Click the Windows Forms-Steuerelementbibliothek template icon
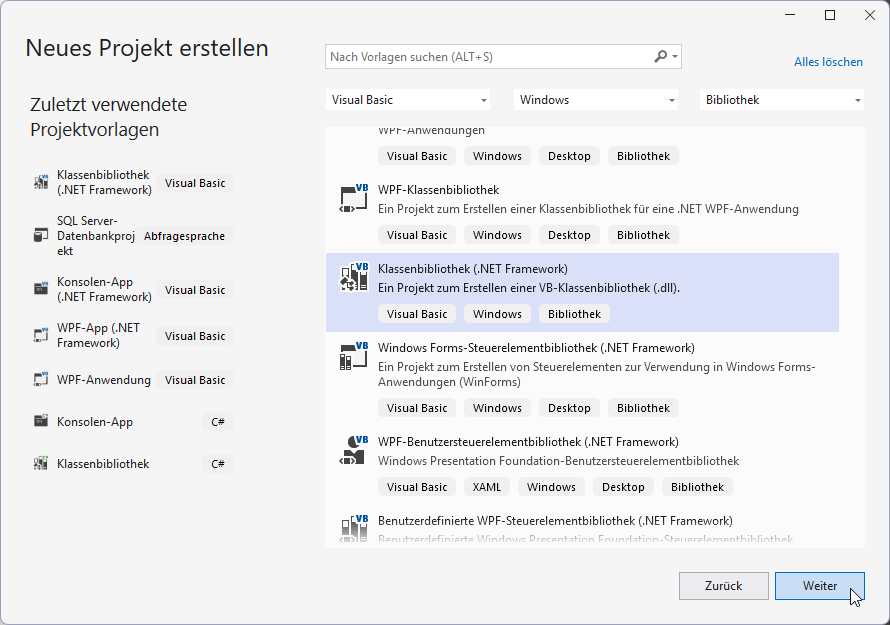This screenshot has width=890, height=625. point(353,357)
